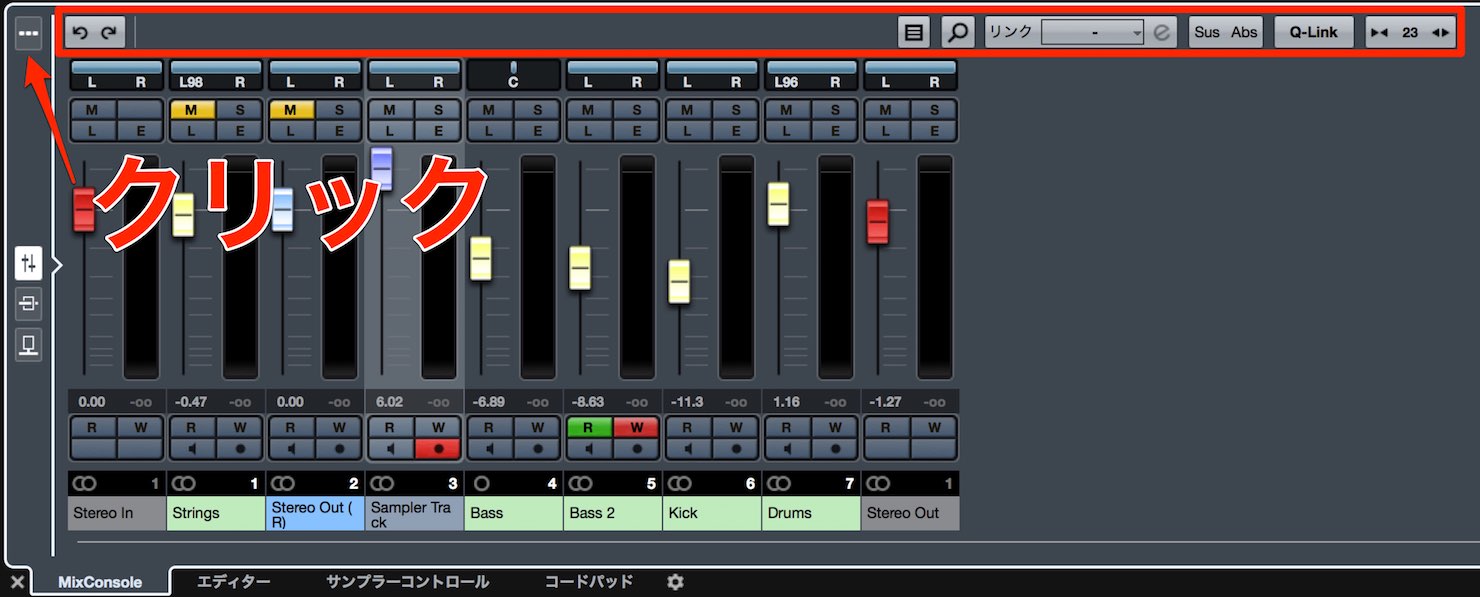Select the Drums channel name label
The width and height of the screenshot is (1480, 597).
(x=810, y=513)
